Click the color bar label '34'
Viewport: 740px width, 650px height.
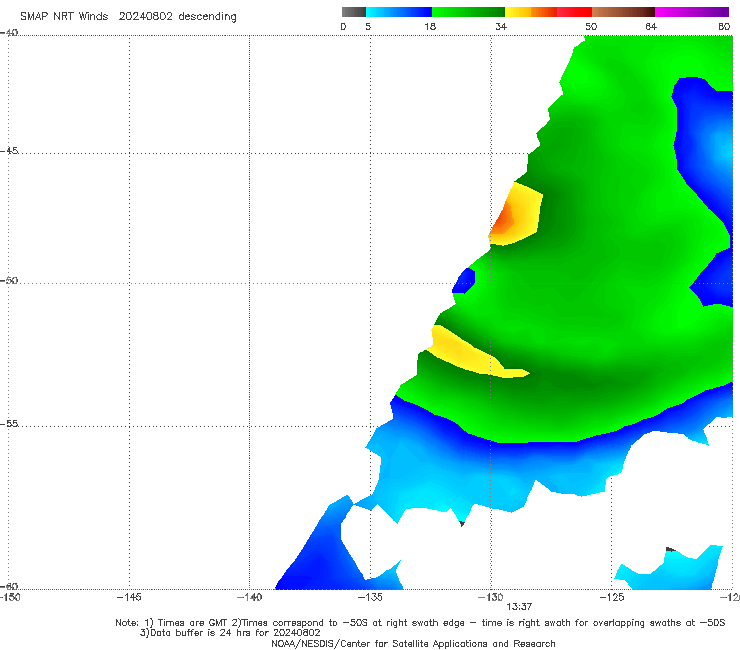click(x=501, y=26)
